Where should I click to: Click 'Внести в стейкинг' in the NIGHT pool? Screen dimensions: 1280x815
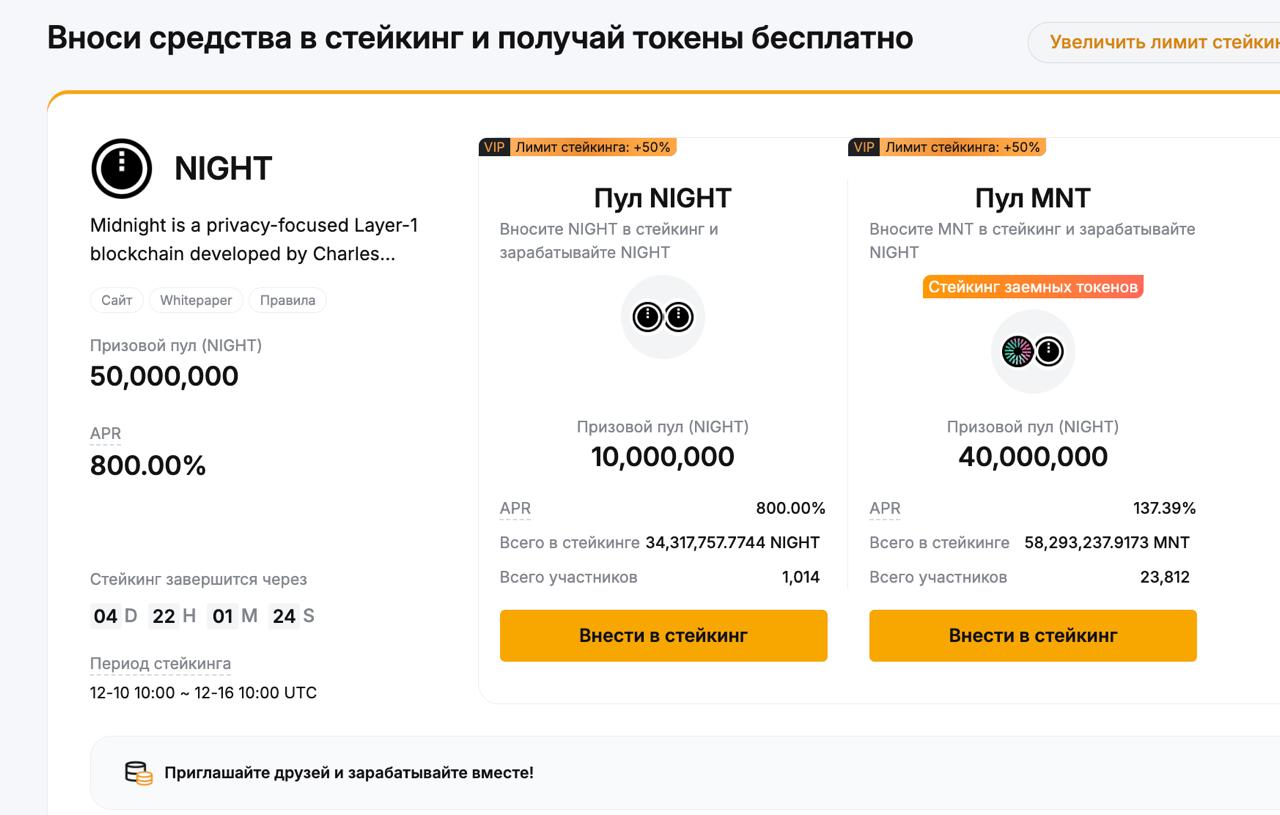coord(663,635)
